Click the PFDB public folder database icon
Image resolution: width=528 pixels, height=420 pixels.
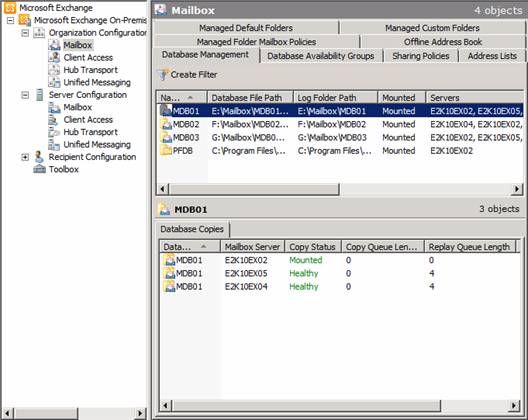coord(166,151)
